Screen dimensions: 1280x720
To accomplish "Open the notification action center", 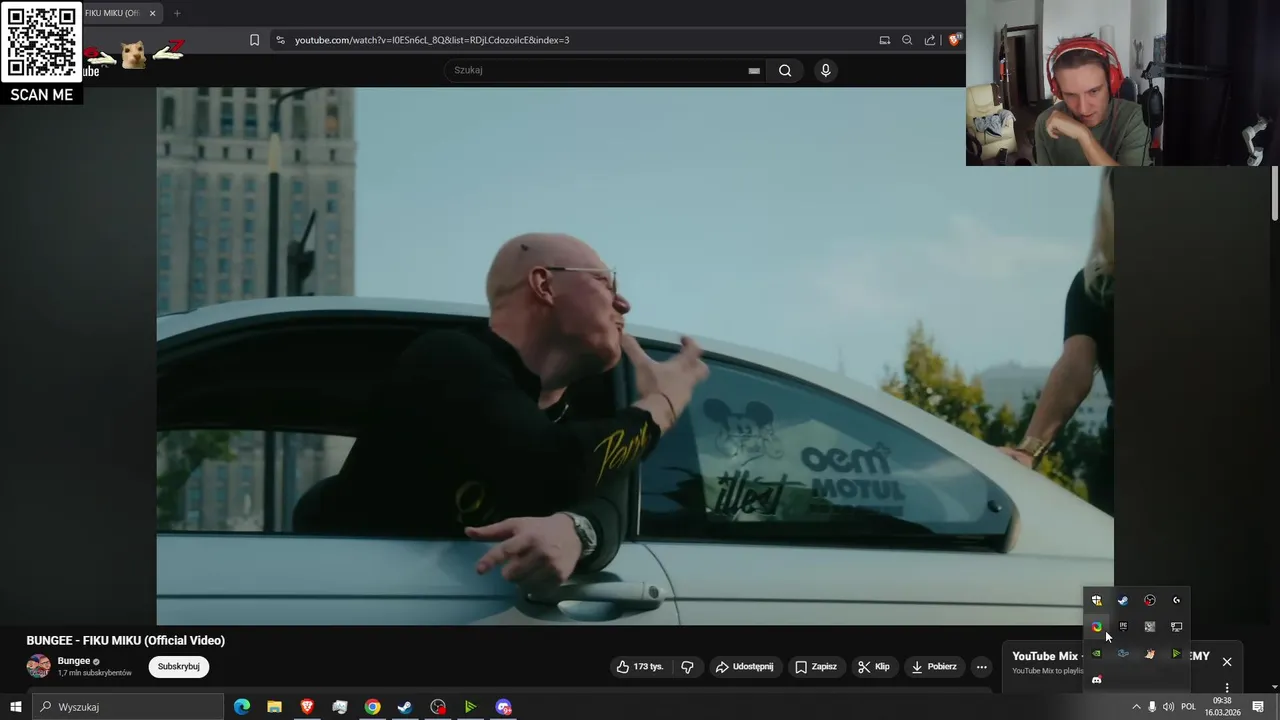I will point(1258,707).
